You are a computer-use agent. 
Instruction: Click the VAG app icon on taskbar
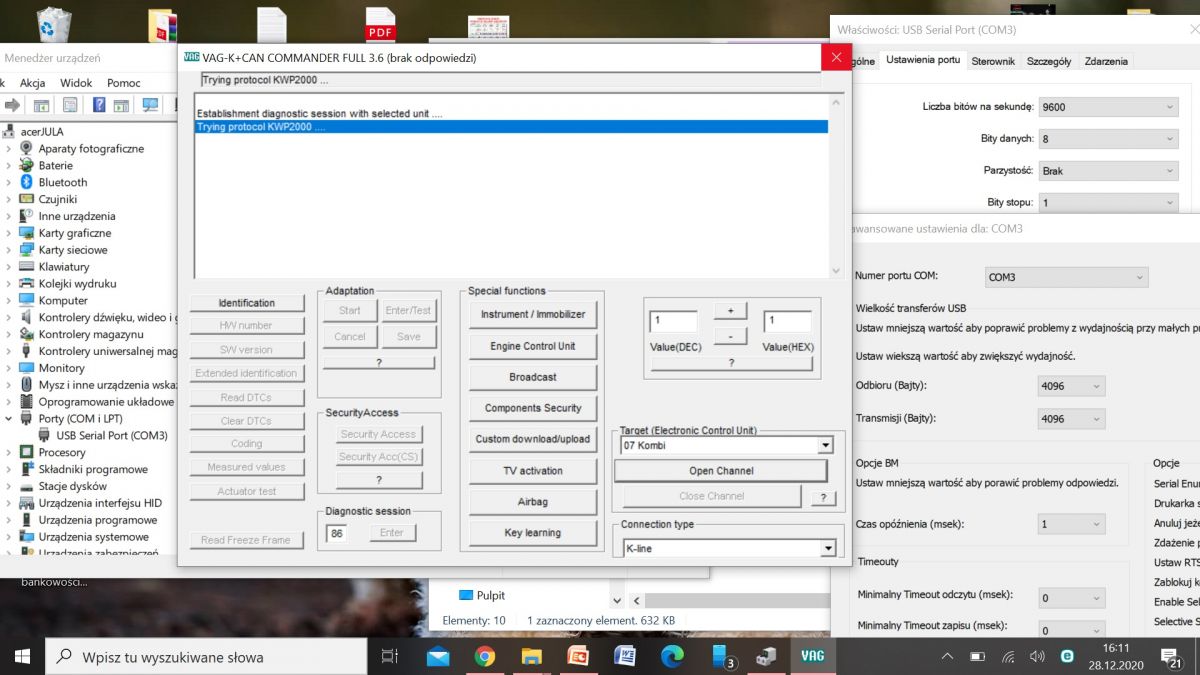(x=813, y=656)
